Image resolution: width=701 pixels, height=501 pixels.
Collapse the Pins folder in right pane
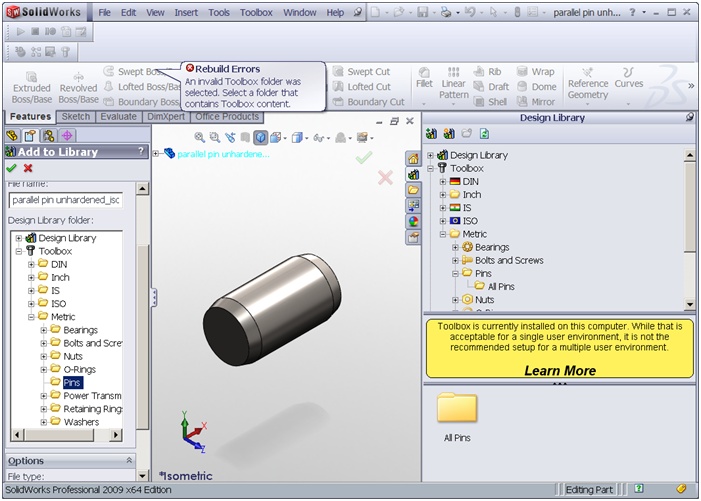click(455, 273)
